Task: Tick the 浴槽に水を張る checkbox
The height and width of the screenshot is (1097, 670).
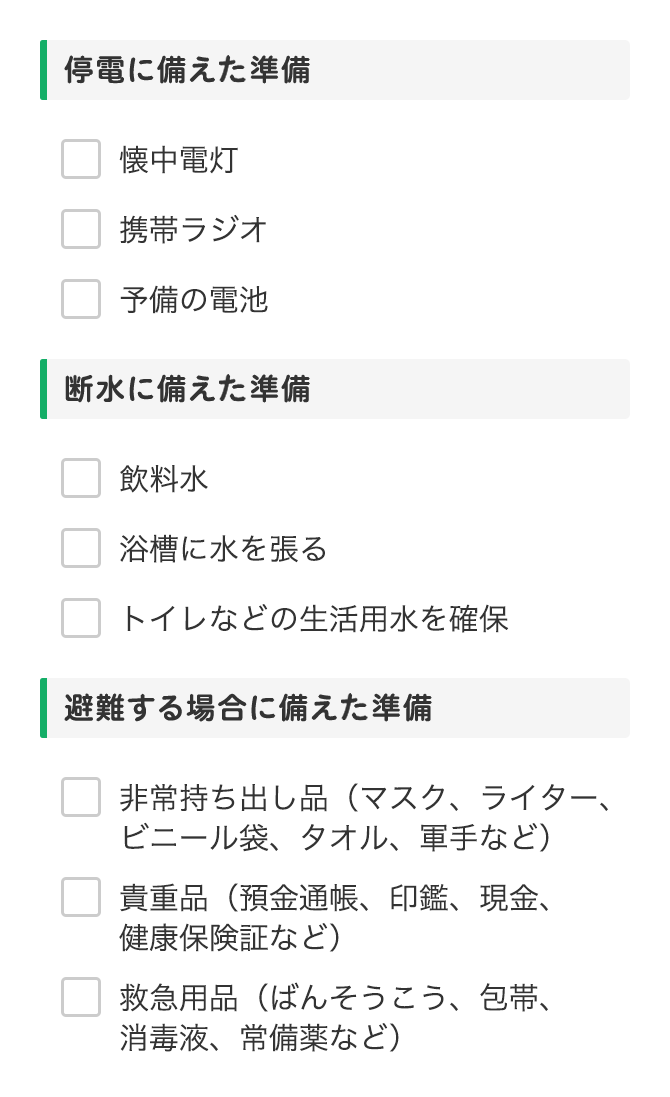Action: pos(81,548)
